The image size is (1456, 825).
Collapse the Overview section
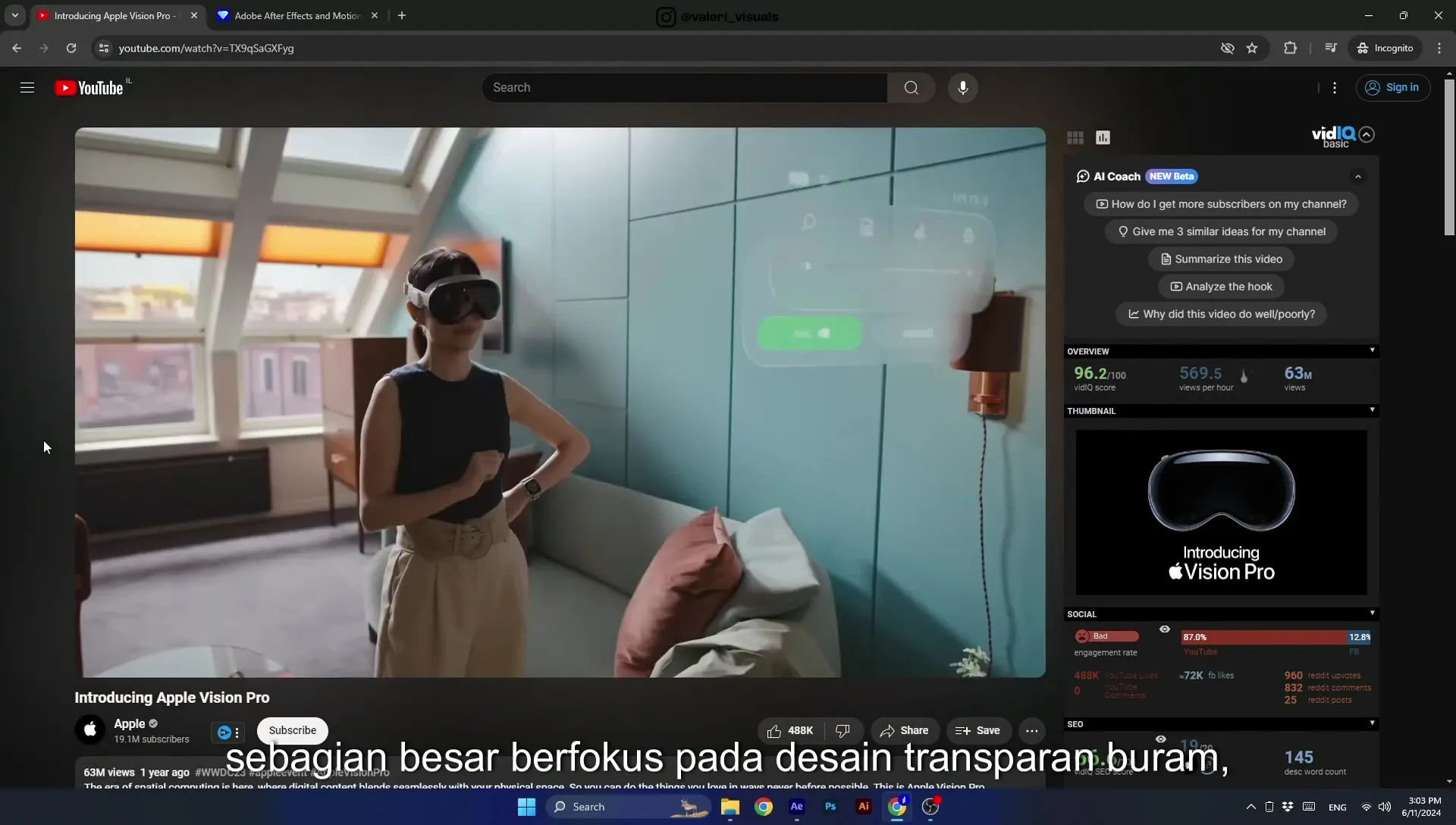[x=1372, y=350]
